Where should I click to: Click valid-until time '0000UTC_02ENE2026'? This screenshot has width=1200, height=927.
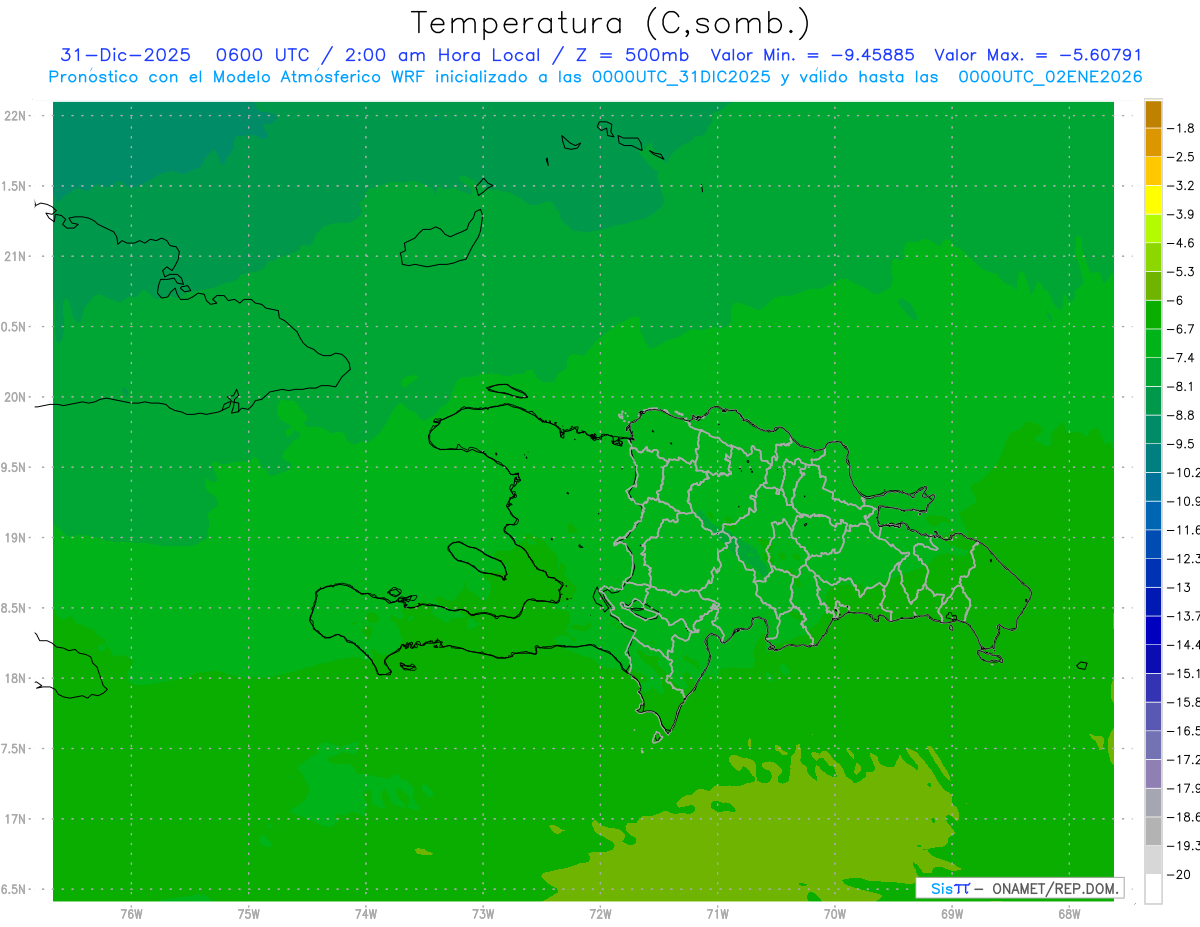pyautogui.click(x=1050, y=77)
